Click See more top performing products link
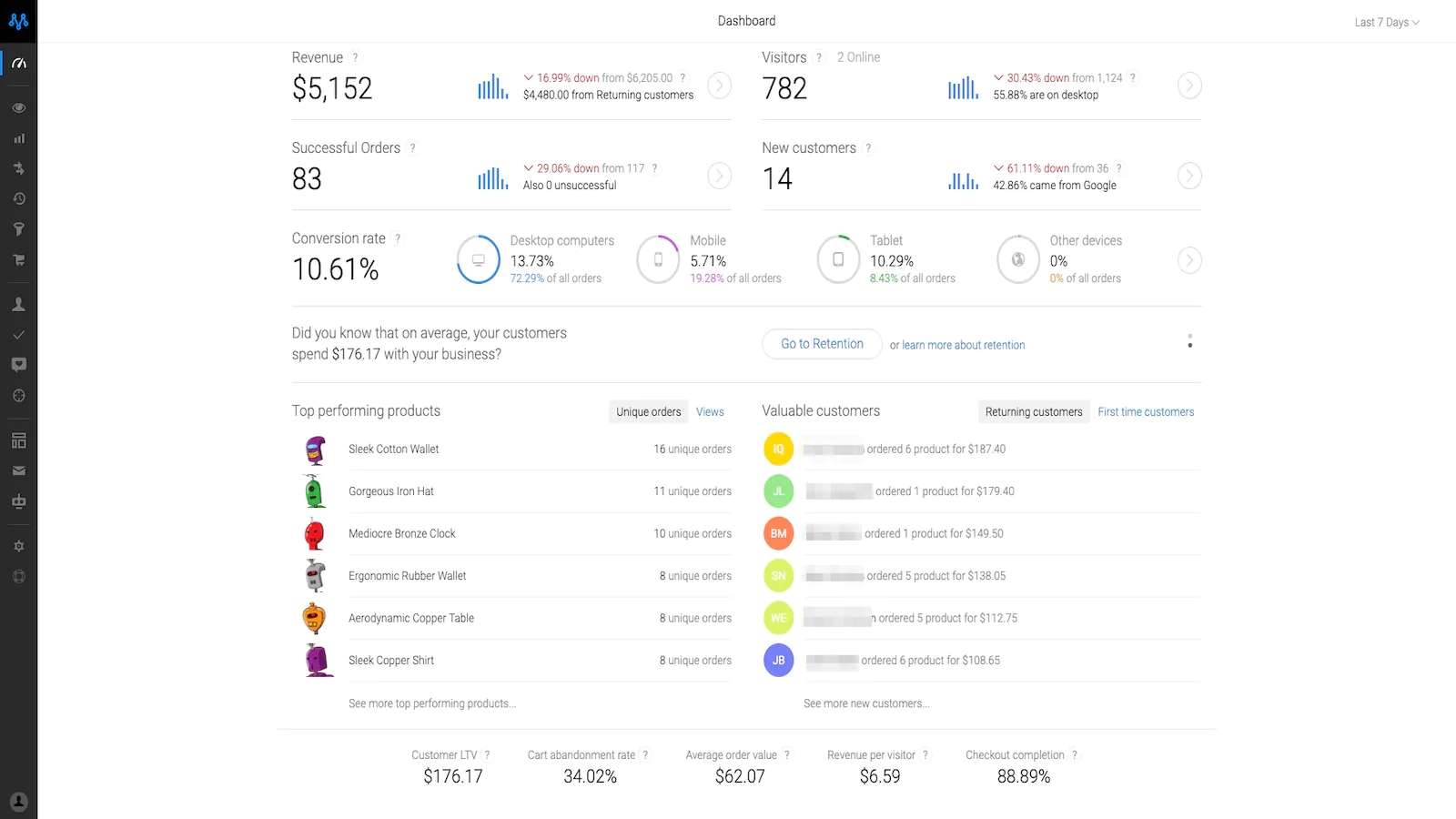This screenshot has width=1456, height=819. [x=432, y=703]
